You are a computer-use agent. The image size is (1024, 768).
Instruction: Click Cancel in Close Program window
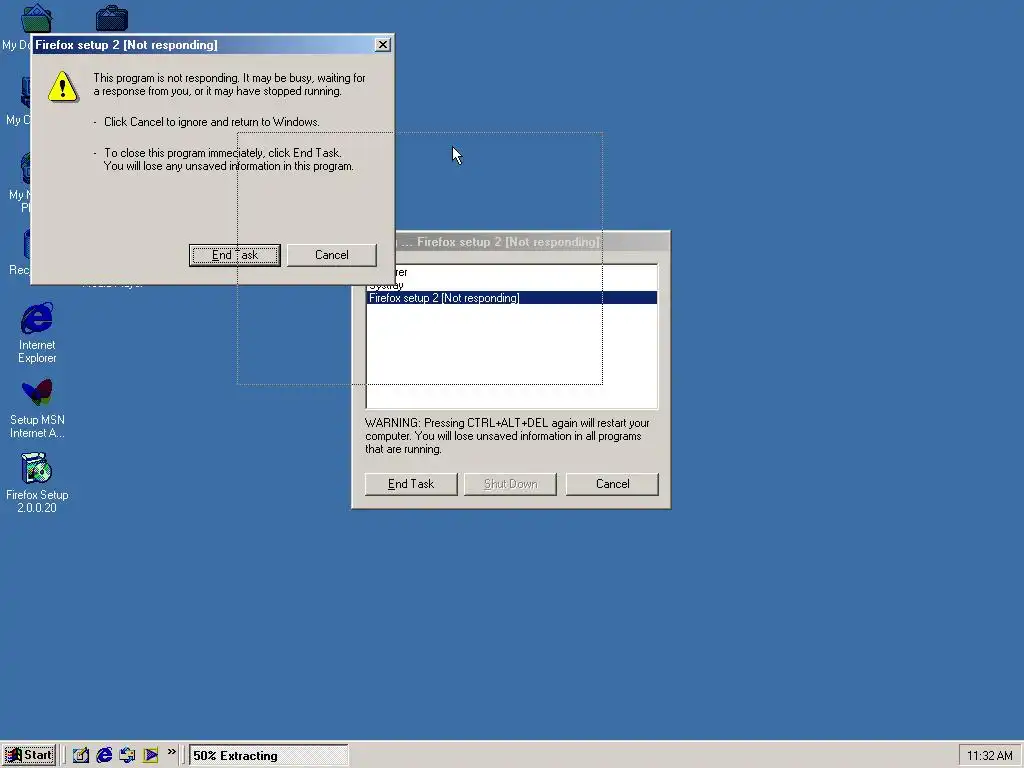click(612, 484)
